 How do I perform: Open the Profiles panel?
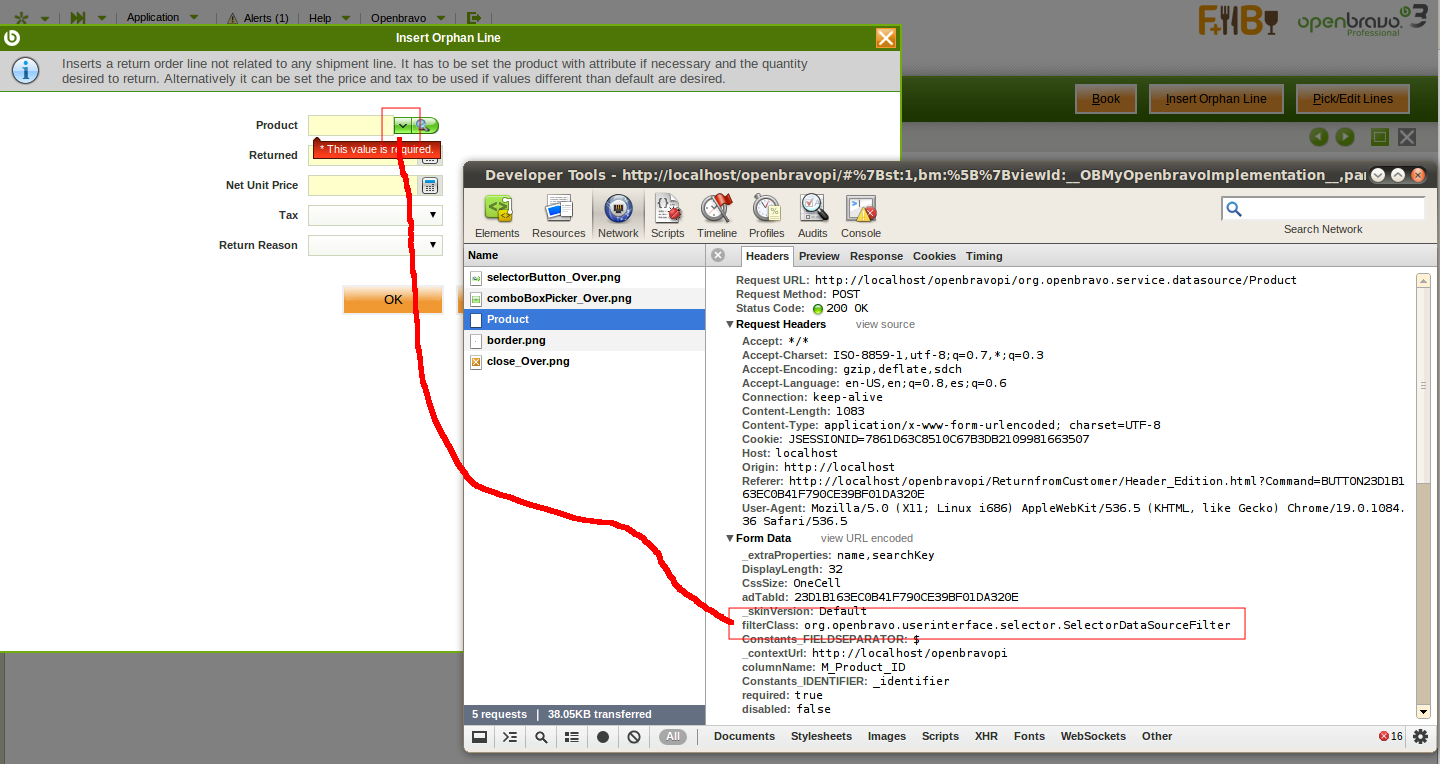767,216
